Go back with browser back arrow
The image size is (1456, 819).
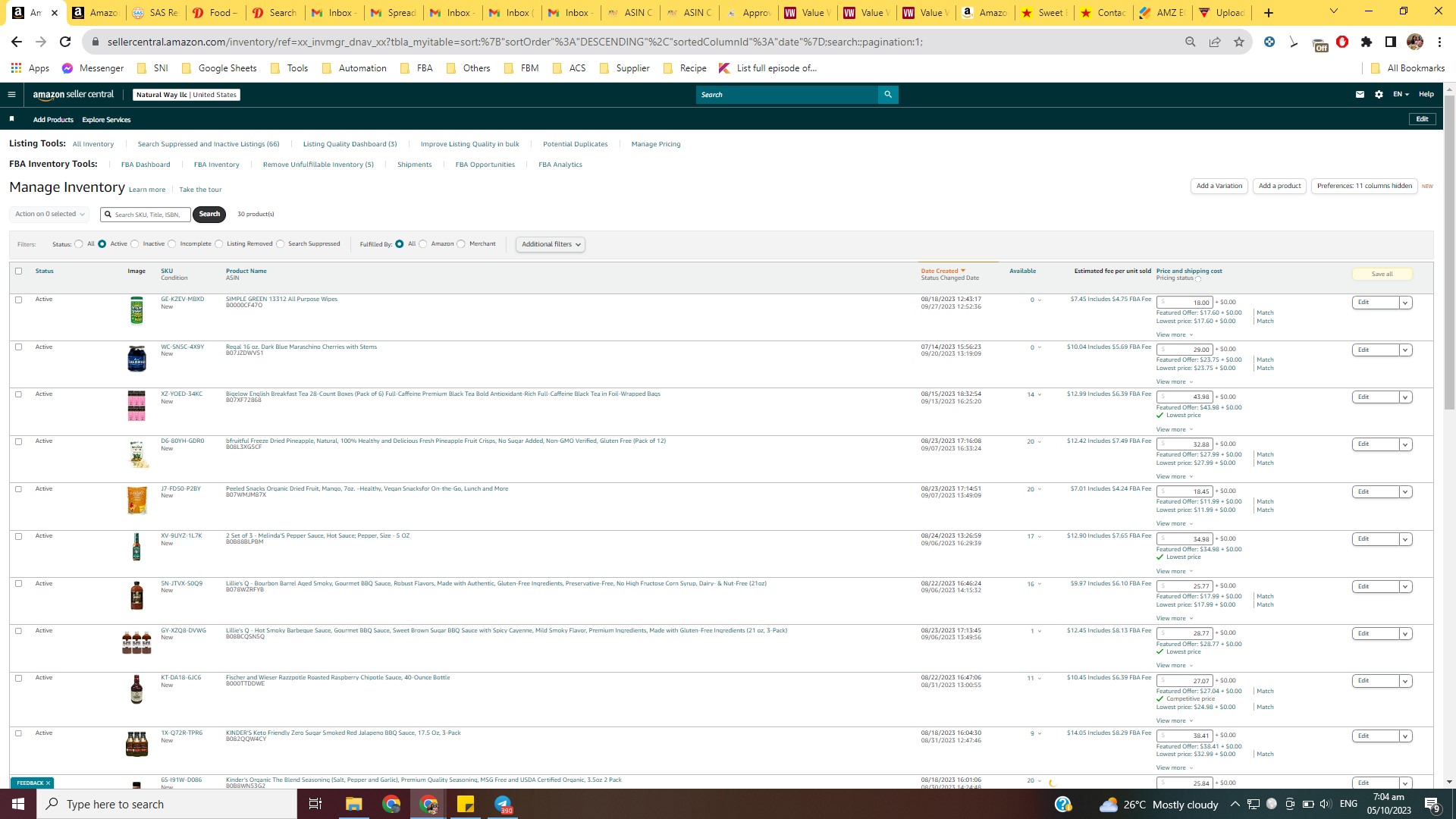(x=17, y=42)
